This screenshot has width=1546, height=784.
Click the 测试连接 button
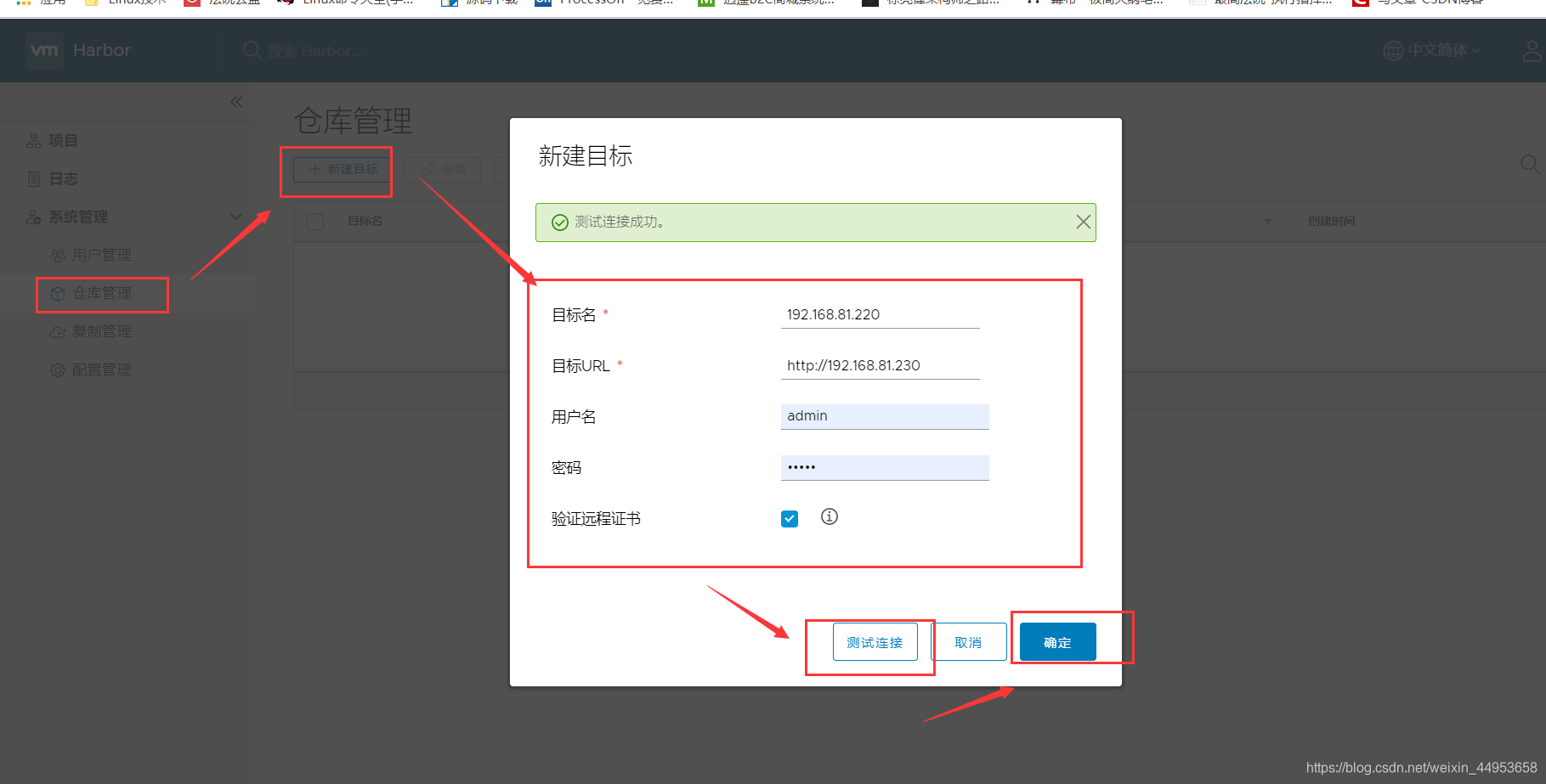(875, 642)
